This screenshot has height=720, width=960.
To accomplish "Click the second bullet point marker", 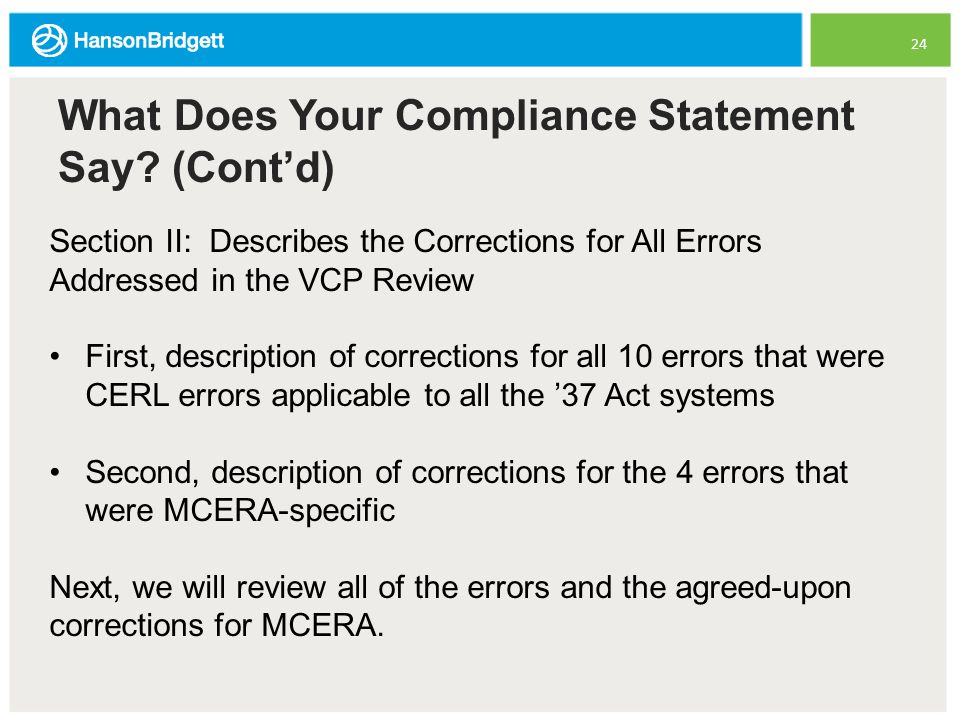I will [55, 472].
